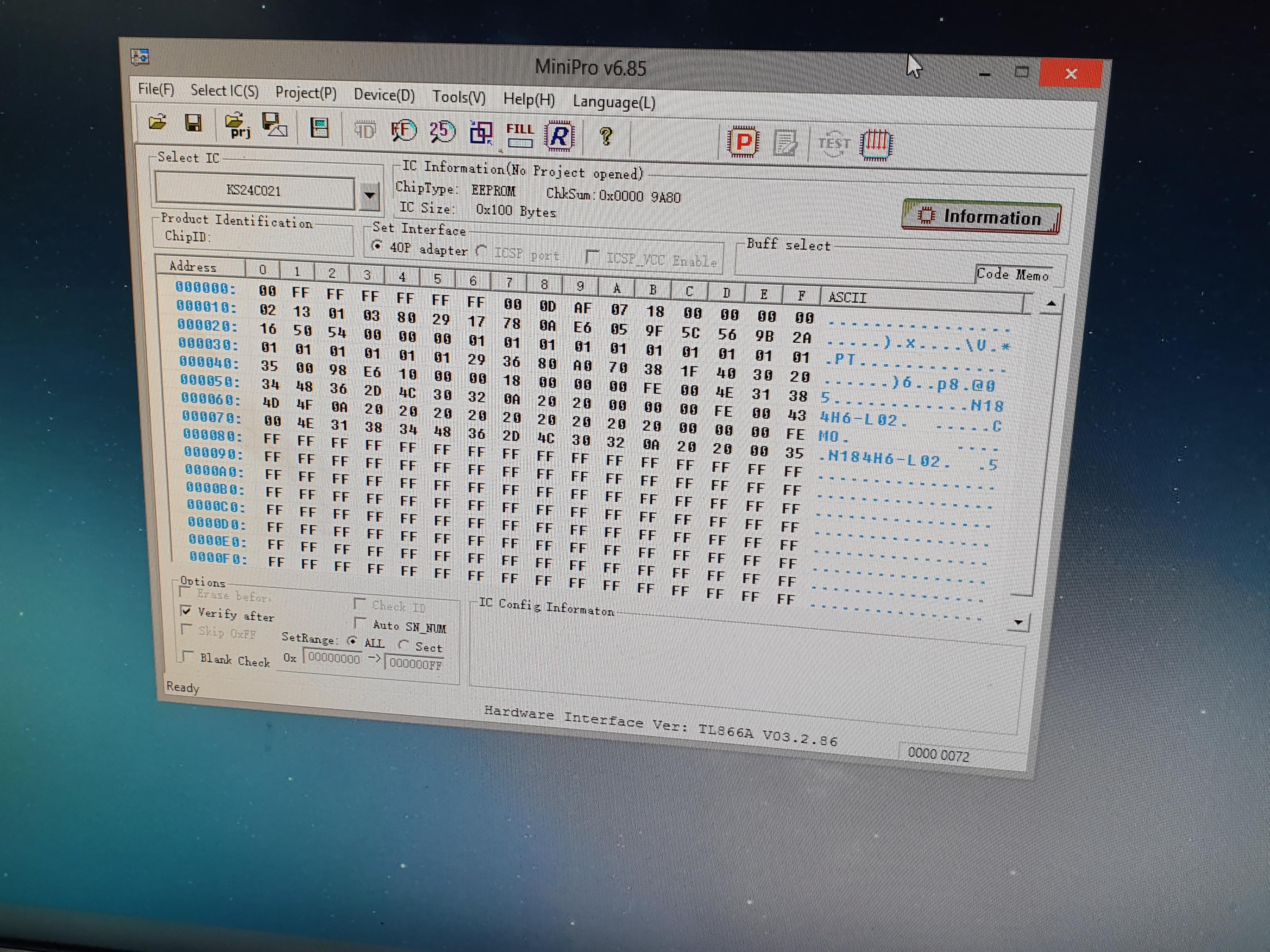Enable the Auto SN_NUM checkbox
1270x952 pixels.
coord(361,623)
